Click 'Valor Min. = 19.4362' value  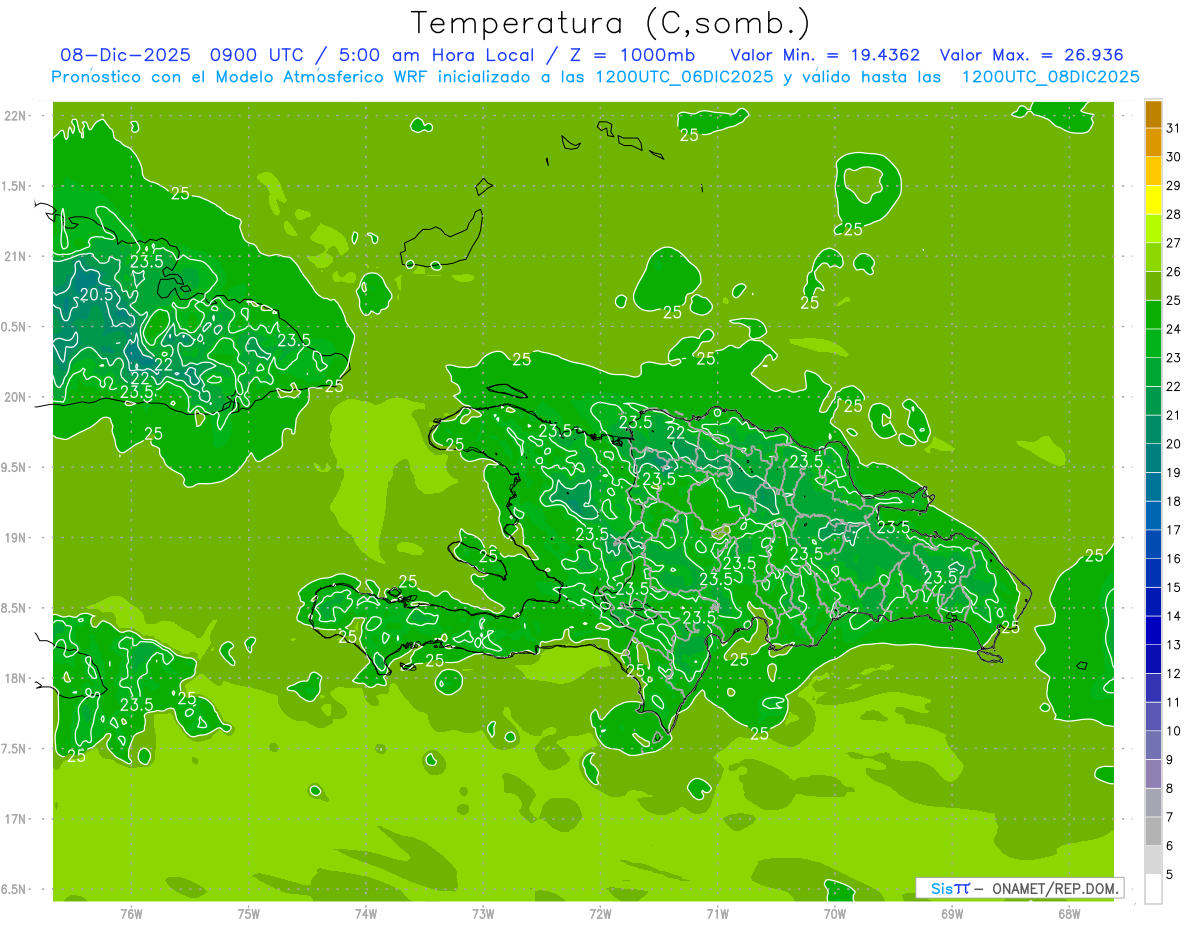click(825, 55)
